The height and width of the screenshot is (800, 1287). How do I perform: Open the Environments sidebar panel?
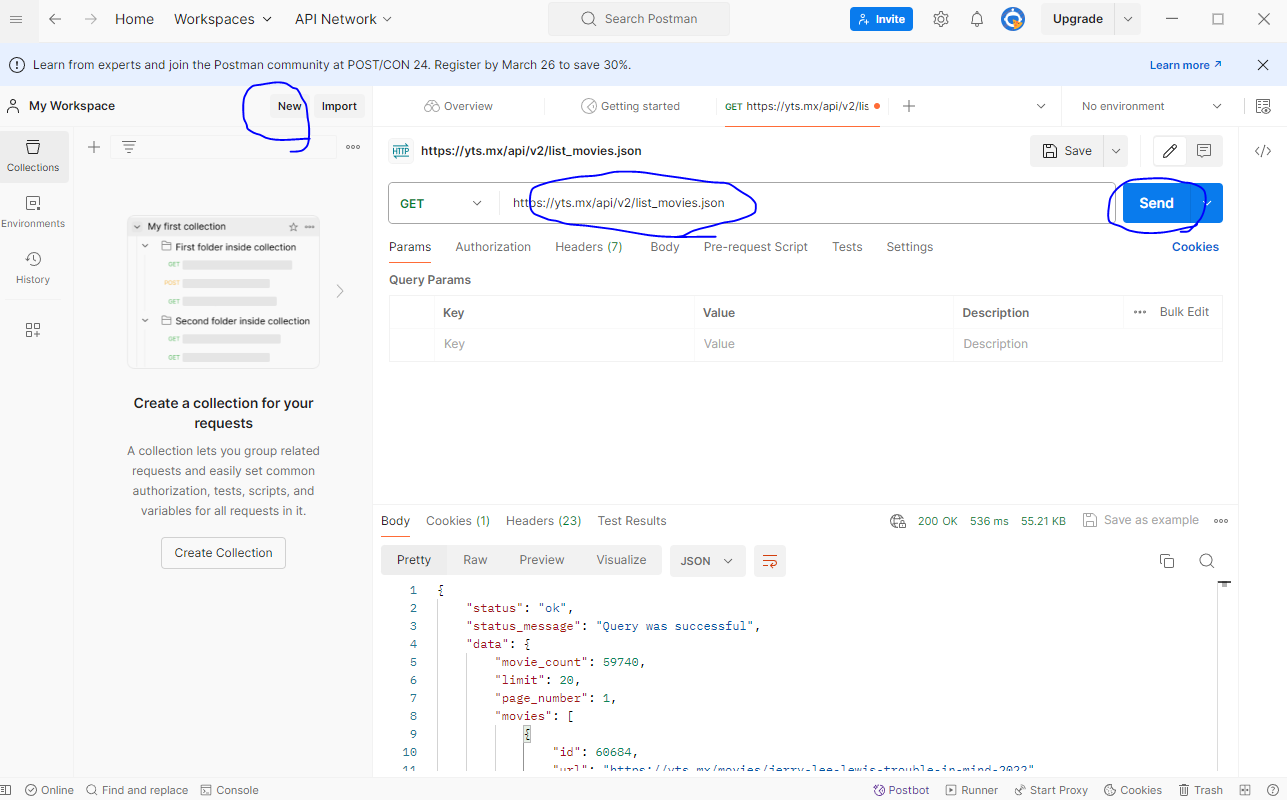point(33,212)
